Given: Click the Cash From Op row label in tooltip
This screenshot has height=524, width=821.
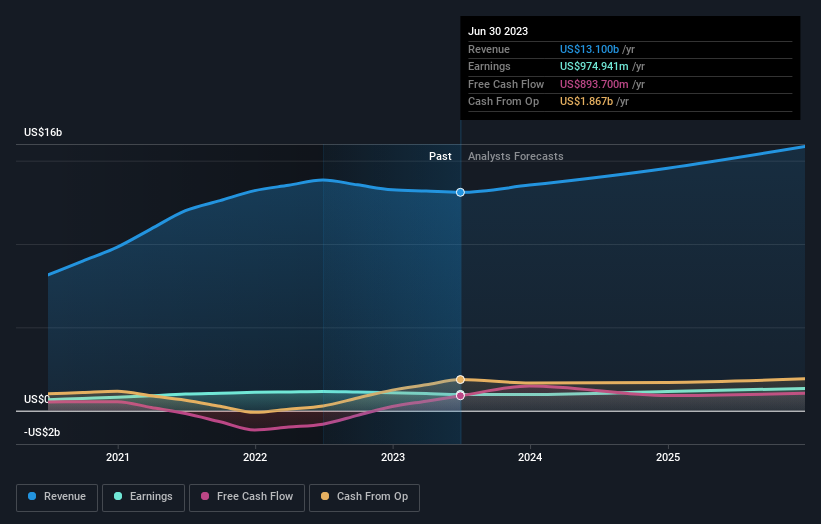Looking at the screenshot, I should pyautogui.click(x=503, y=102).
